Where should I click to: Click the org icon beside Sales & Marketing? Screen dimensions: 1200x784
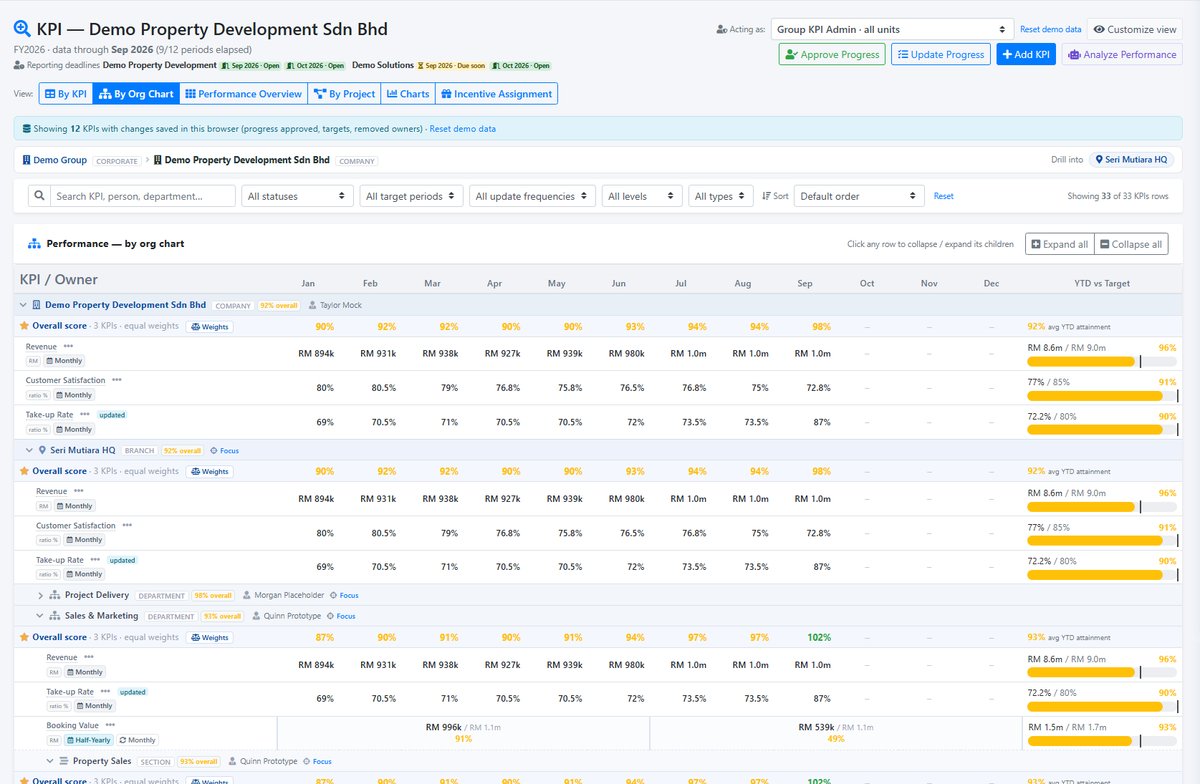(56, 616)
